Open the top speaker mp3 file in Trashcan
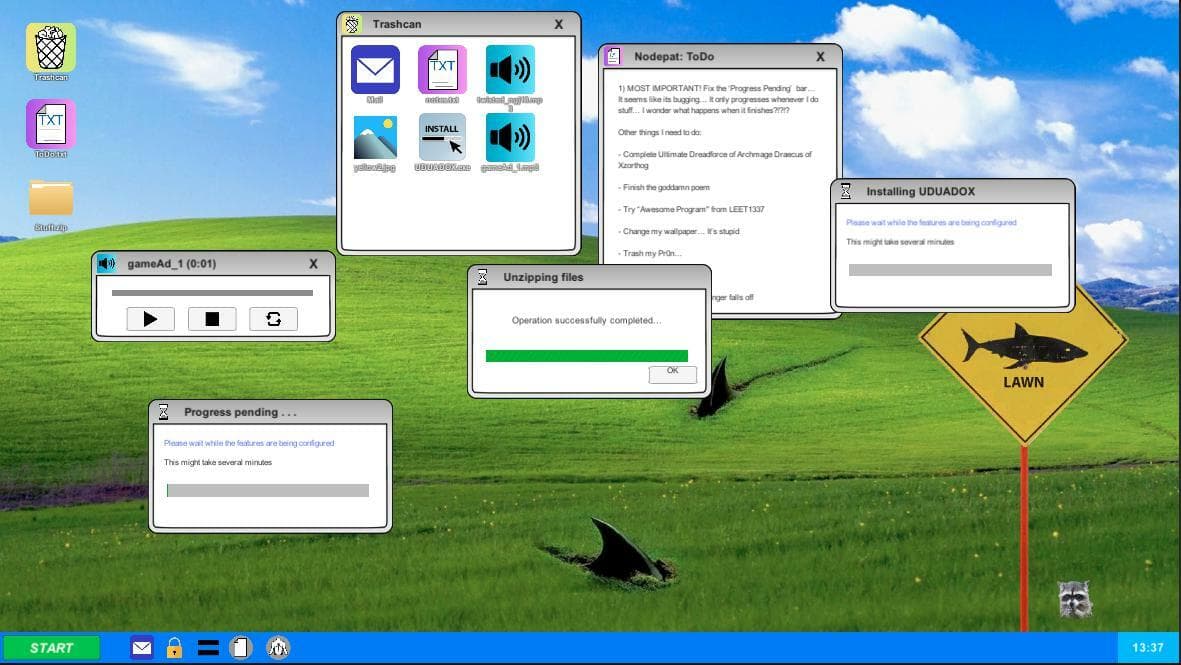Viewport: 1181px width, 665px height. coord(510,69)
